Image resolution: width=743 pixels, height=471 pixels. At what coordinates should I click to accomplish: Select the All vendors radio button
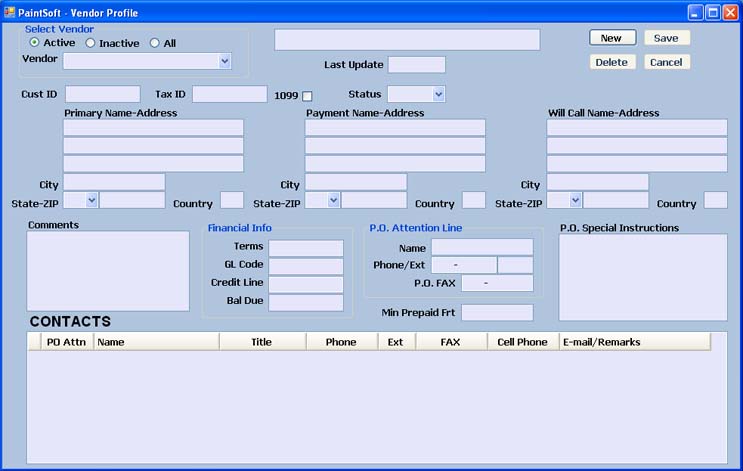[154, 43]
